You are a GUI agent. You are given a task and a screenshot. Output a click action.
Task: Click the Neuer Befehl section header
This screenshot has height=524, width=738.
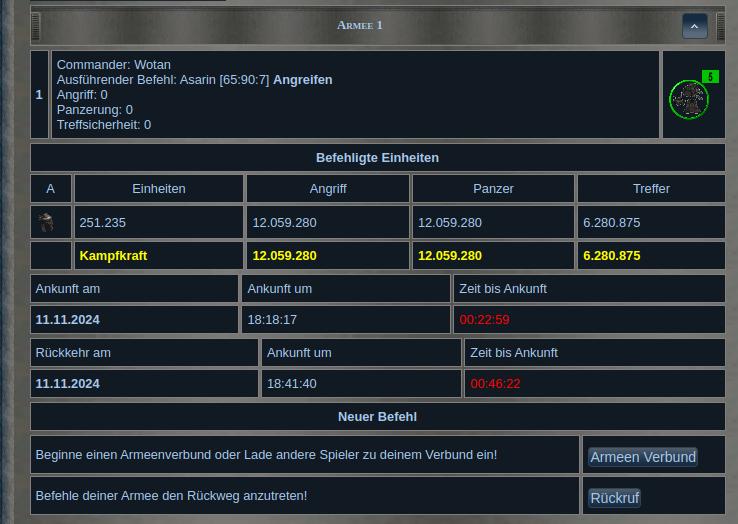[x=377, y=417]
